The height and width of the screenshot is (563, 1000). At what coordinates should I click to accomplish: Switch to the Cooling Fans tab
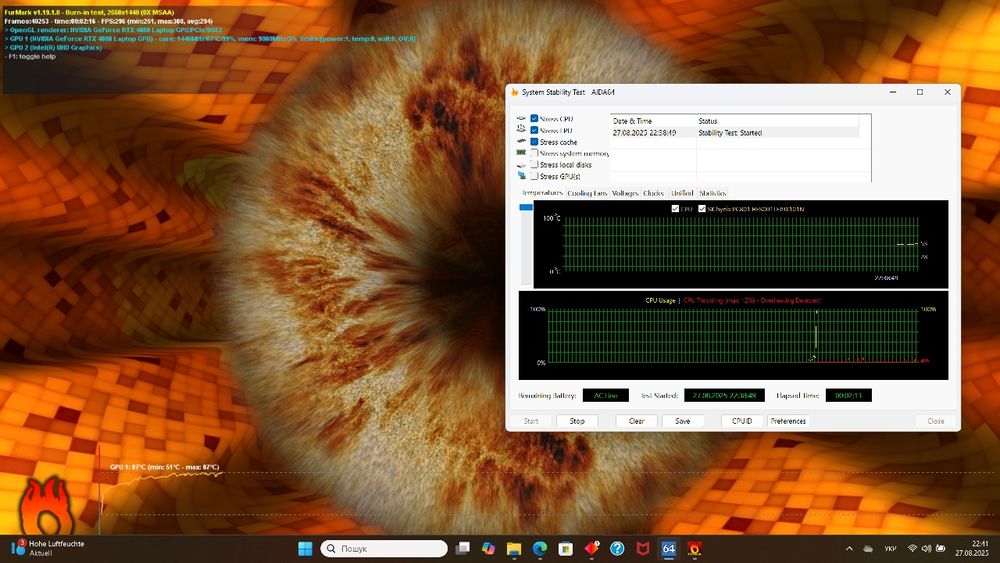[587, 193]
